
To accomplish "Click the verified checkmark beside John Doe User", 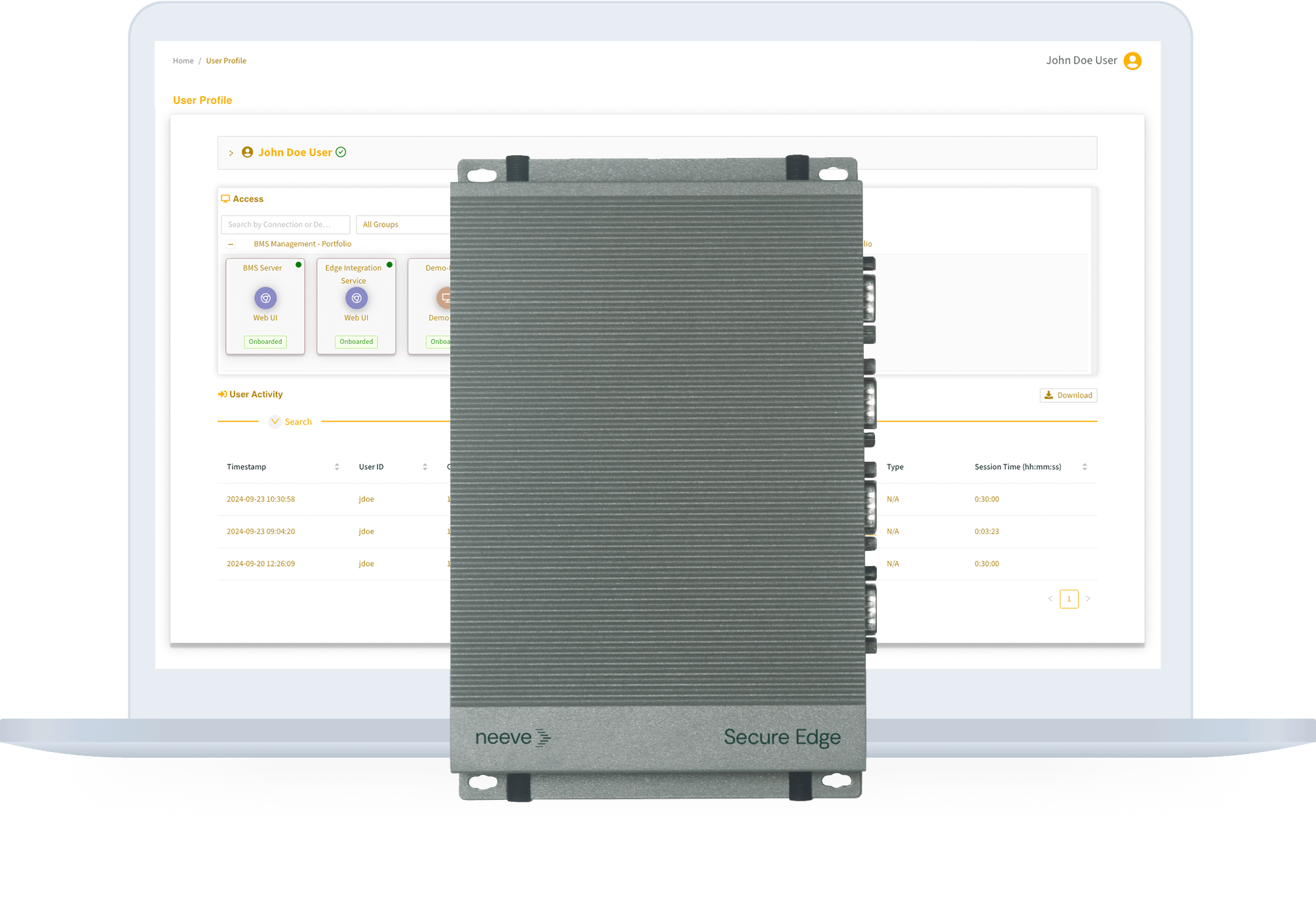I will tap(341, 152).
